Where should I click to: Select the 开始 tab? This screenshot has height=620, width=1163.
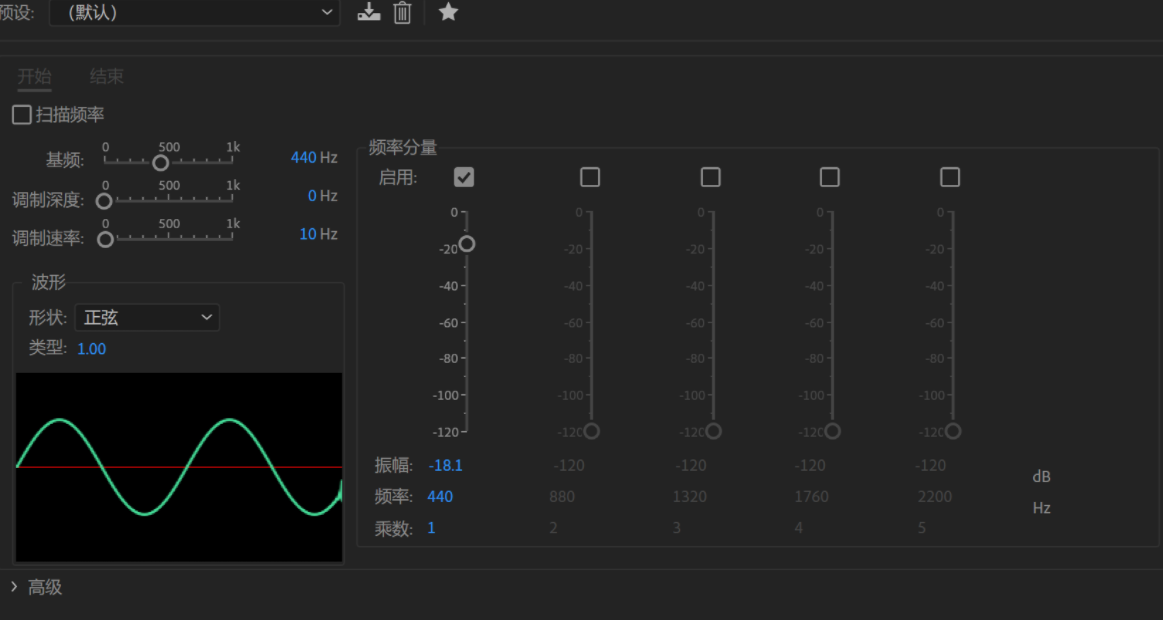point(33,76)
